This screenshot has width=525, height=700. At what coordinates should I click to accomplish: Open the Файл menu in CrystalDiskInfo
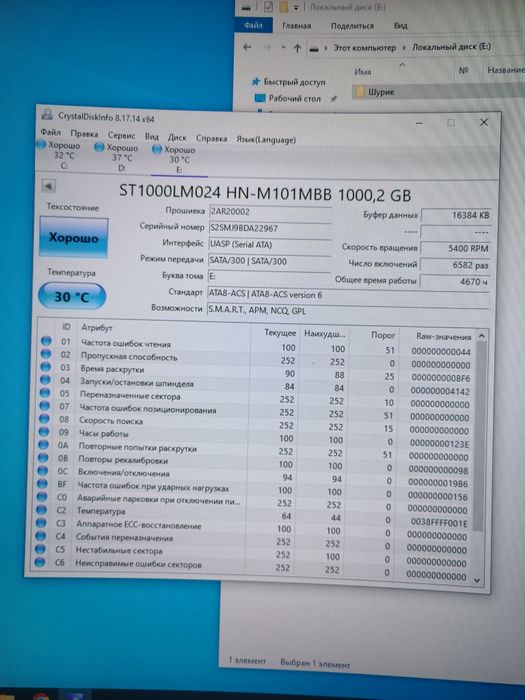[x=50, y=132]
